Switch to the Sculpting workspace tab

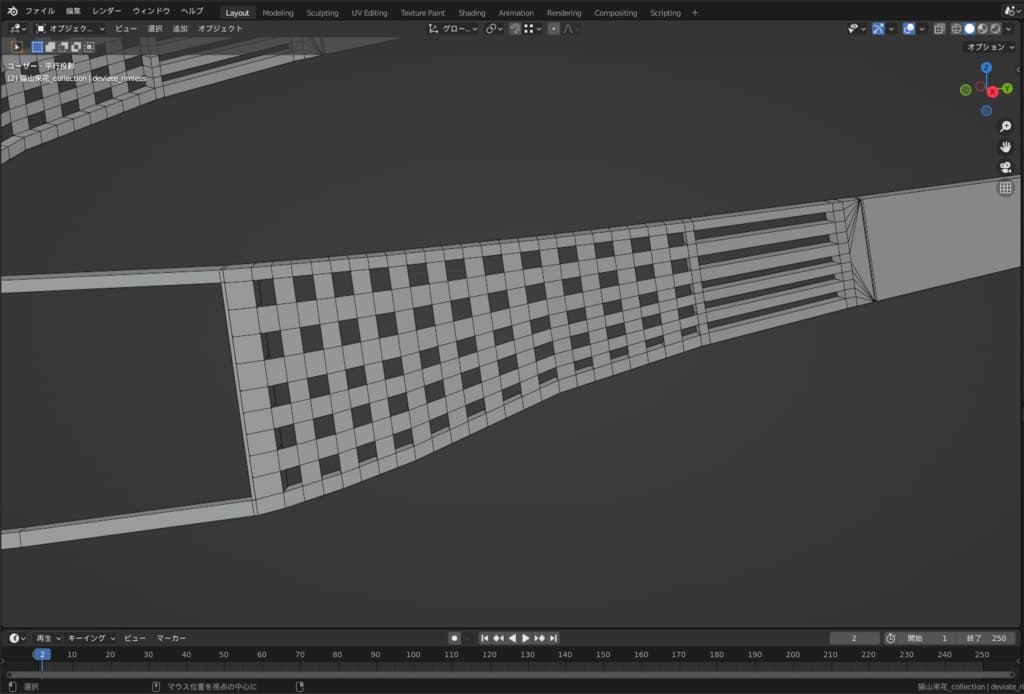click(322, 13)
